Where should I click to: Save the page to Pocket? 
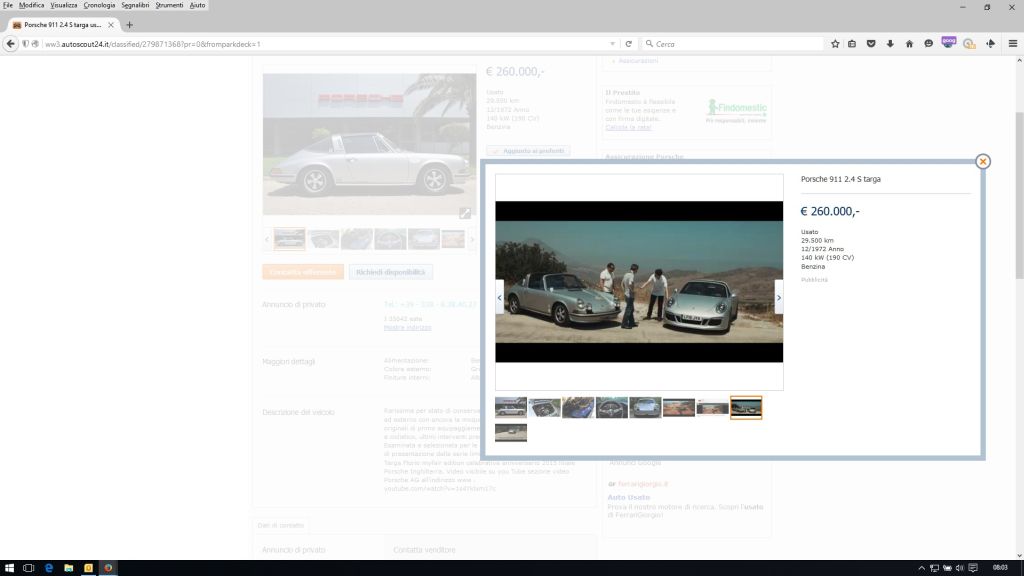pyautogui.click(x=871, y=44)
